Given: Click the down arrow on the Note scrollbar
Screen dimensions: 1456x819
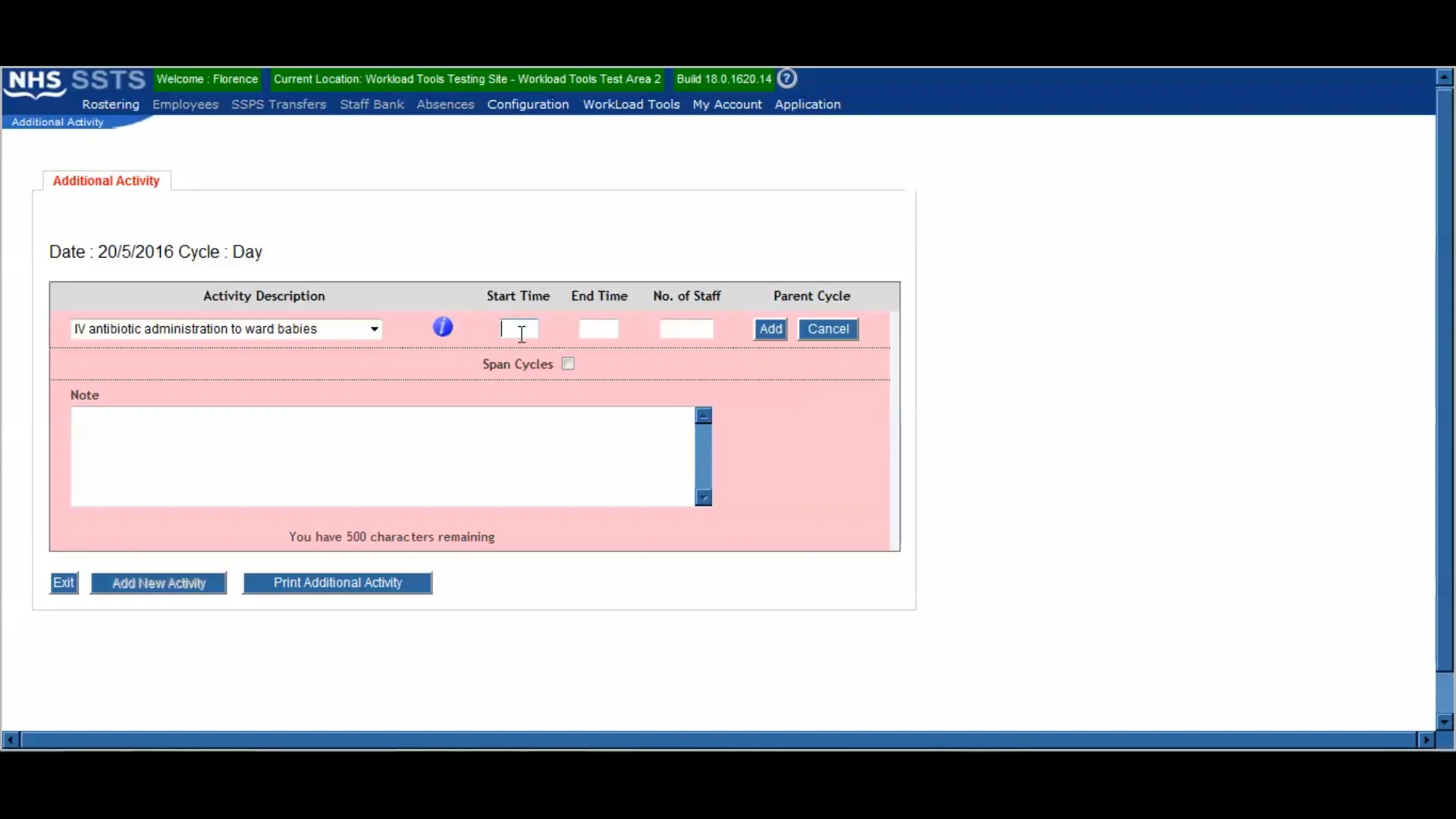Looking at the screenshot, I should point(704,498).
